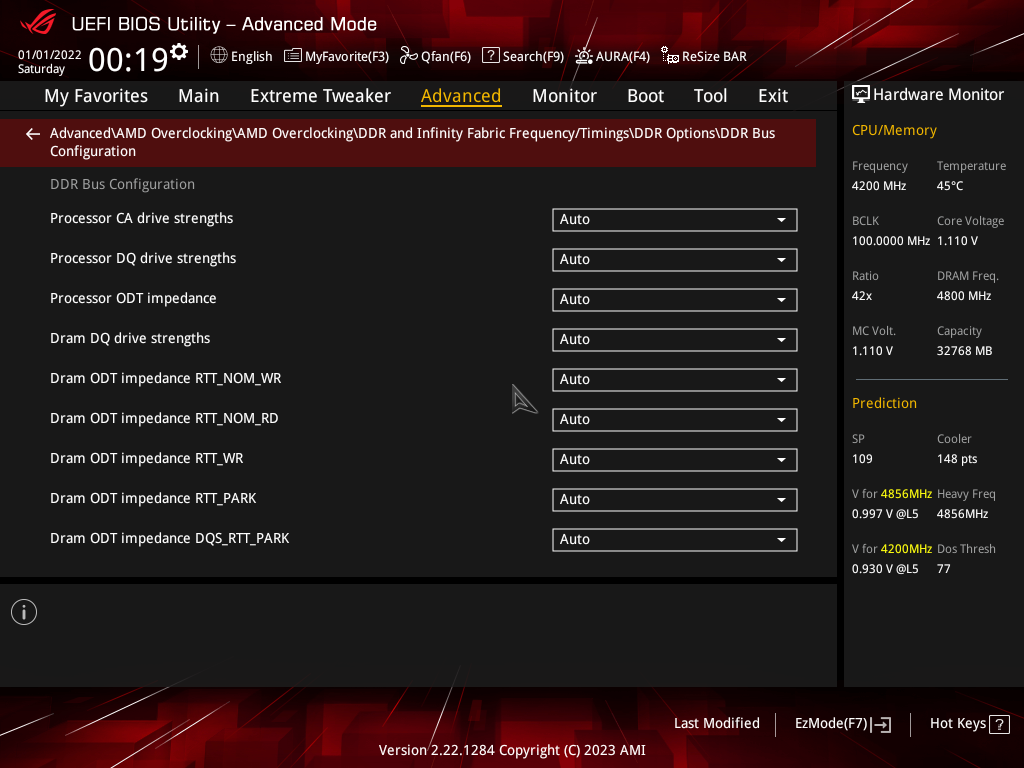
Task: Click the Hardware Monitor display icon
Action: click(x=861, y=95)
